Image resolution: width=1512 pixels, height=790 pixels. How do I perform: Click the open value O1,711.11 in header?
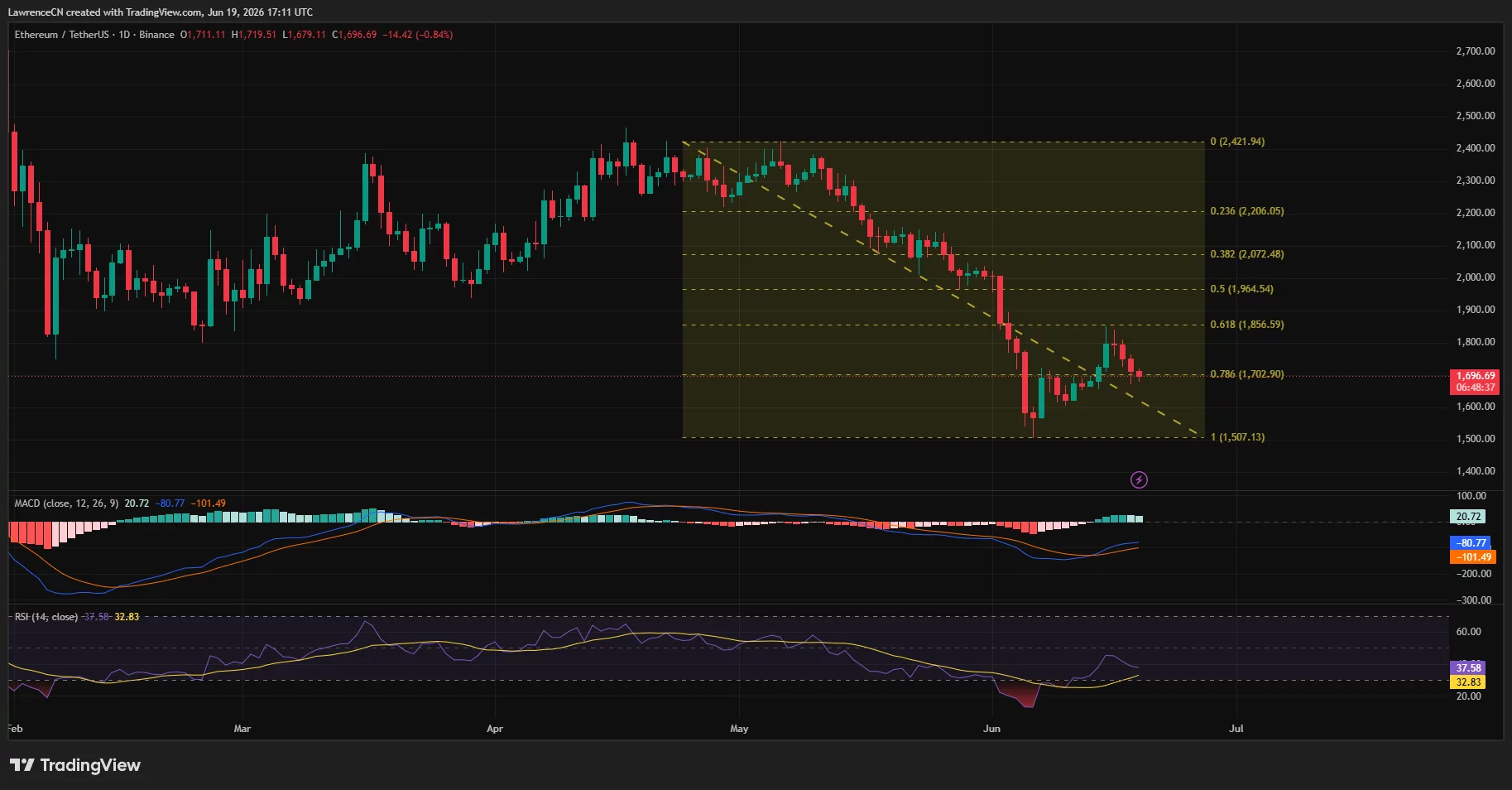[203, 35]
